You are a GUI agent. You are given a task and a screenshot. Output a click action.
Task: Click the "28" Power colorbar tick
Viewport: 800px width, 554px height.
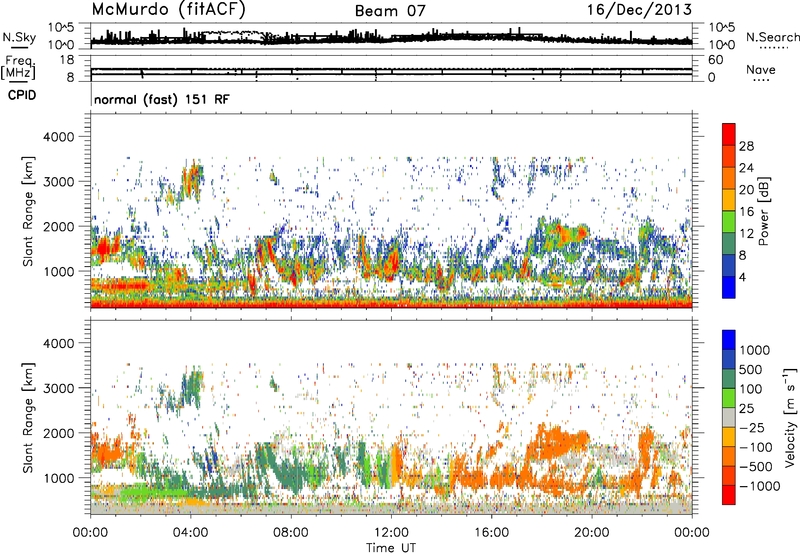pos(746,146)
